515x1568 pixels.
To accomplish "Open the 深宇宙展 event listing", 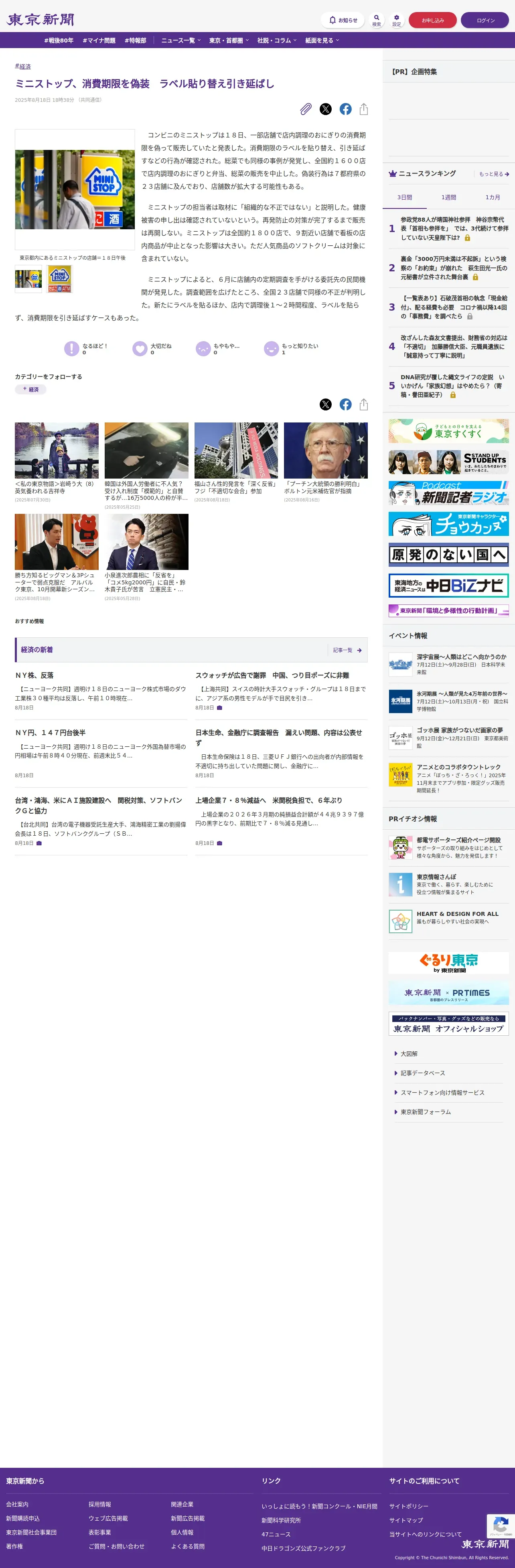I will coord(448,665).
